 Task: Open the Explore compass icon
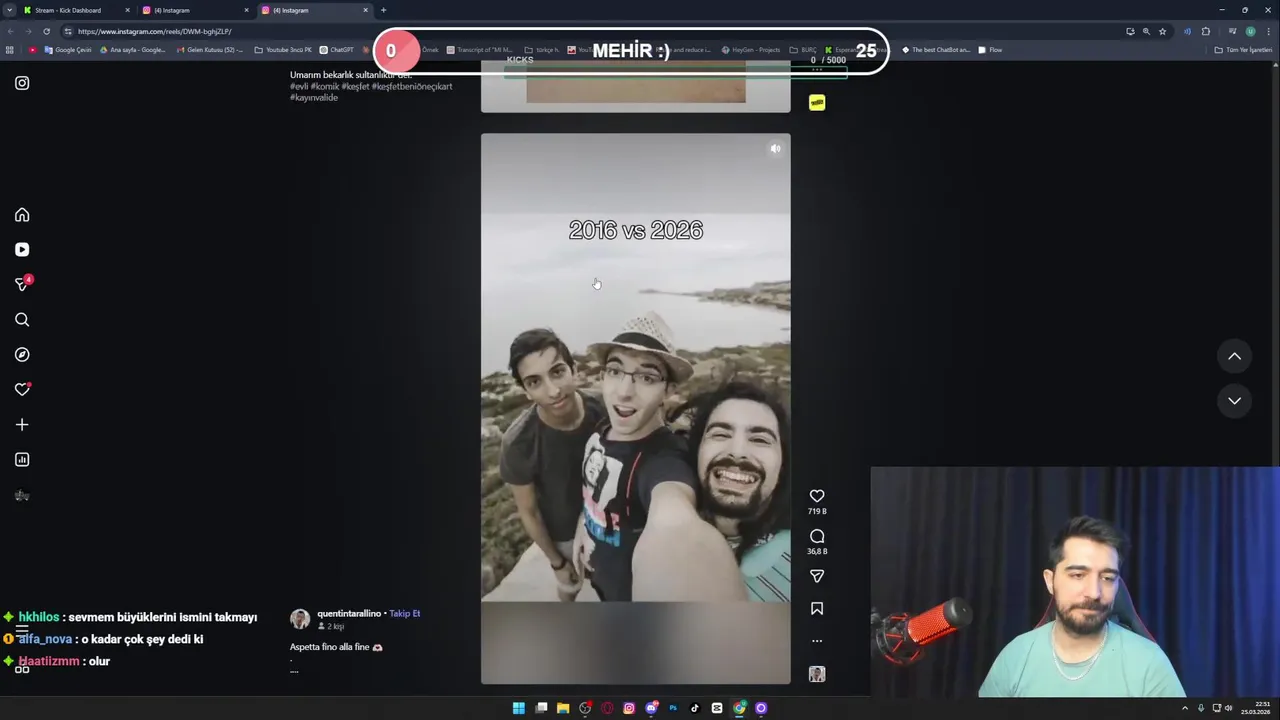22,355
